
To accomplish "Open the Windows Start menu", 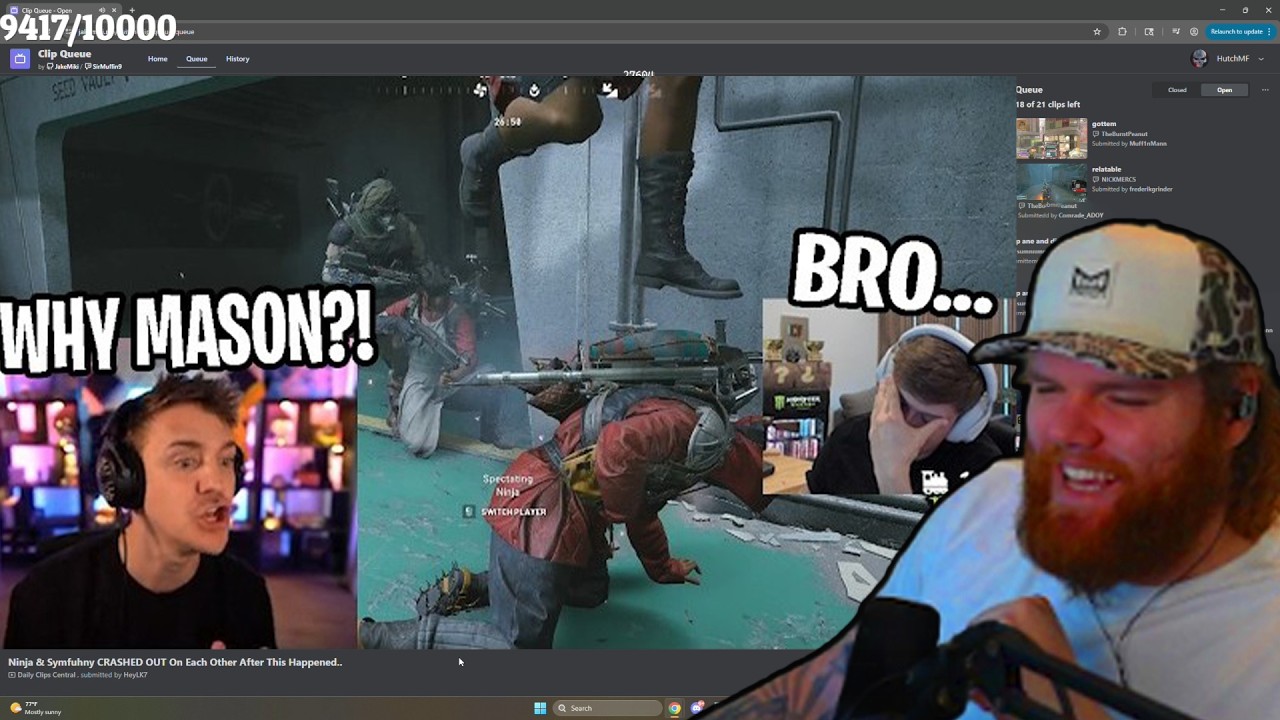I will click(x=540, y=708).
